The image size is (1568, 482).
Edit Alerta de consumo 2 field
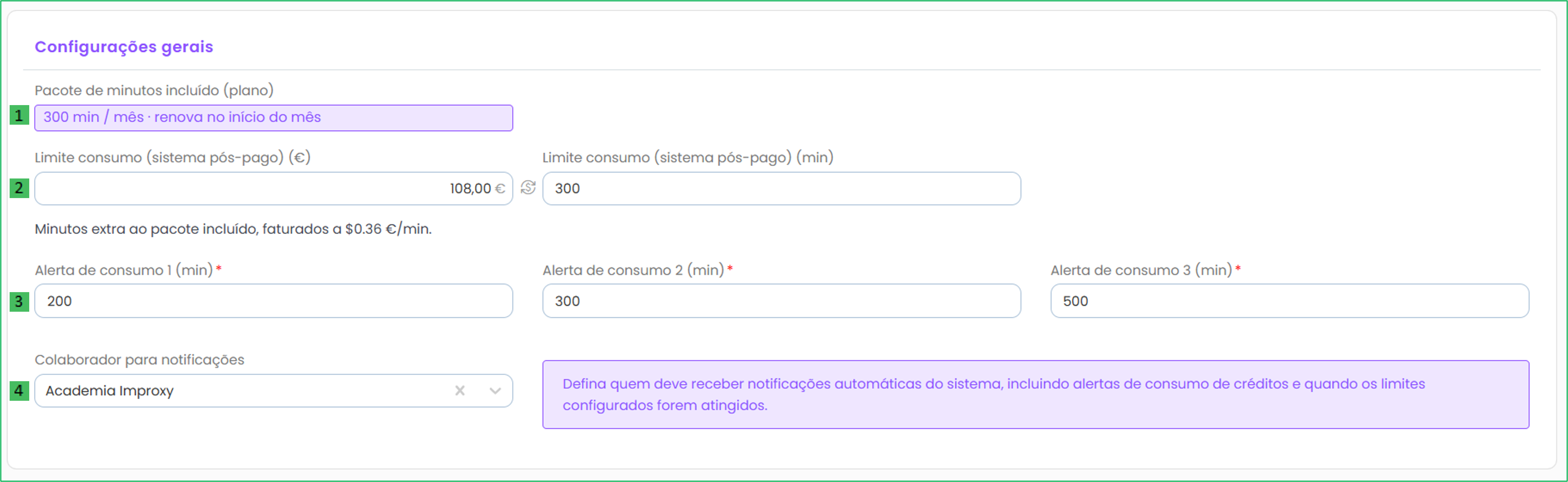(x=782, y=301)
